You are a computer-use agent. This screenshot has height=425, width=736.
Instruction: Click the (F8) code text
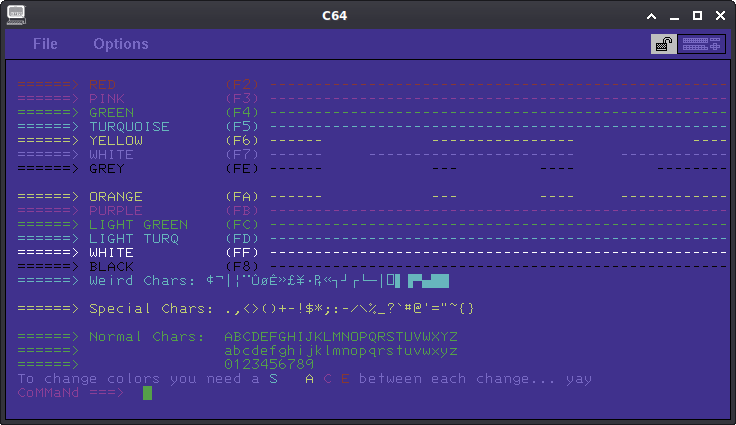242,267
